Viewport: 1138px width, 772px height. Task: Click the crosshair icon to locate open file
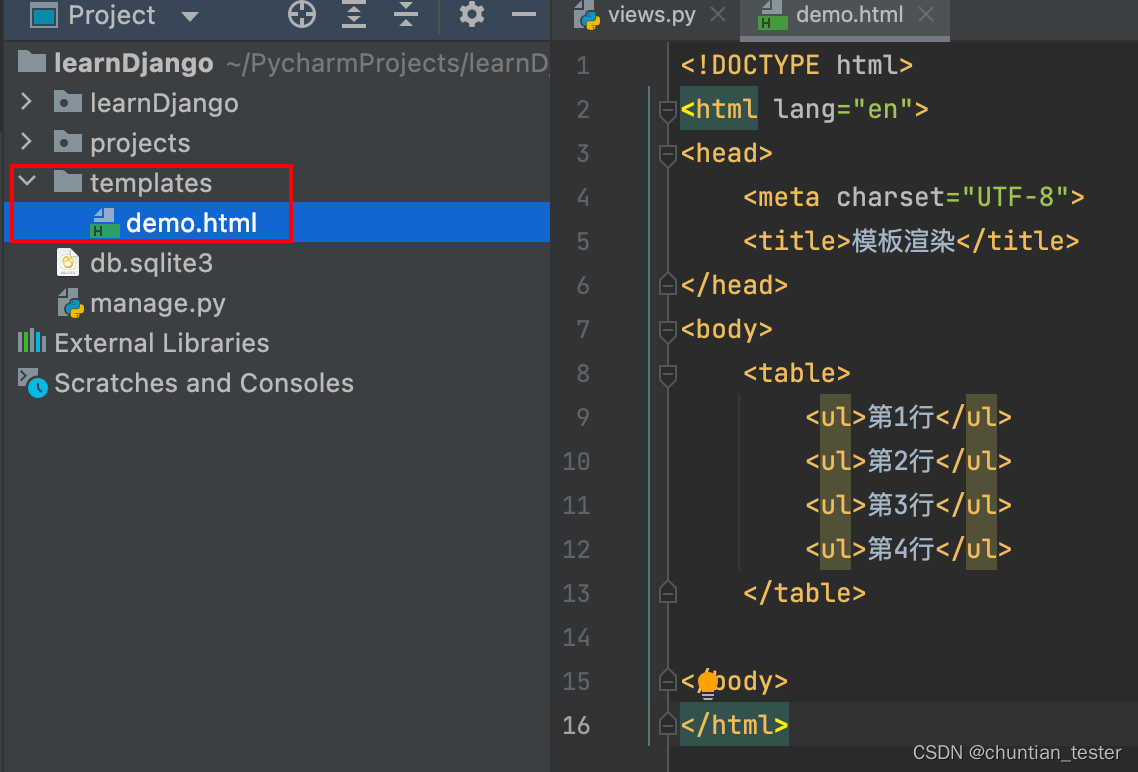click(301, 15)
